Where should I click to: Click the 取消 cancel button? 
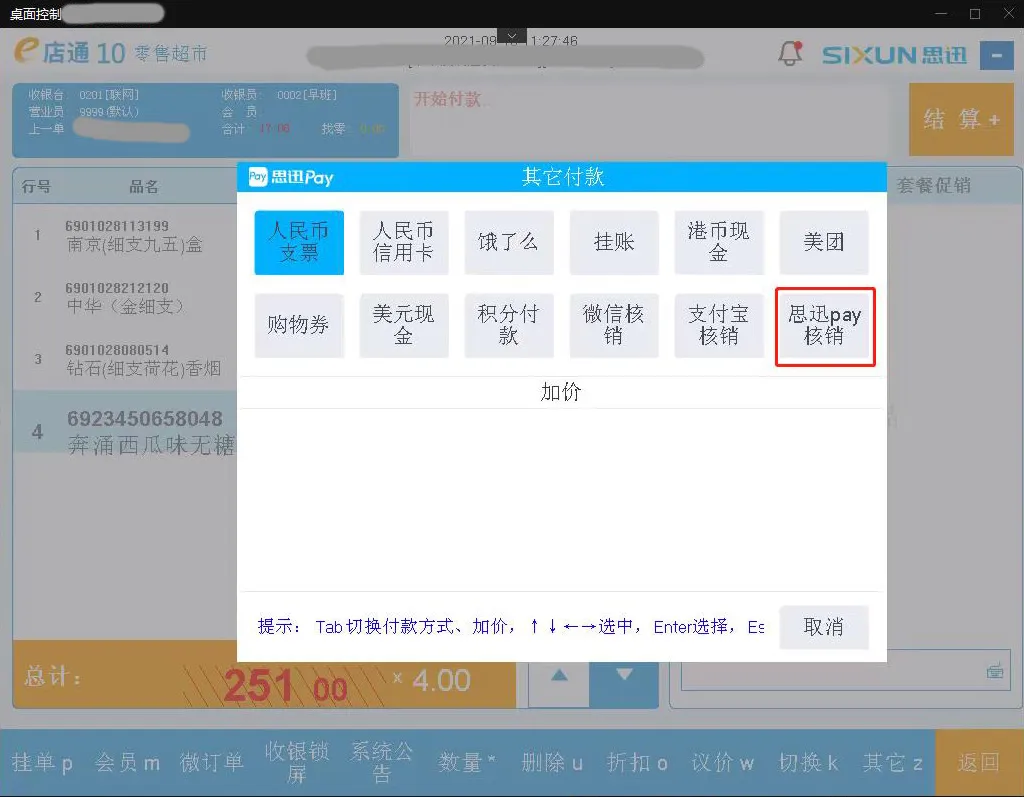pyautogui.click(x=824, y=627)
